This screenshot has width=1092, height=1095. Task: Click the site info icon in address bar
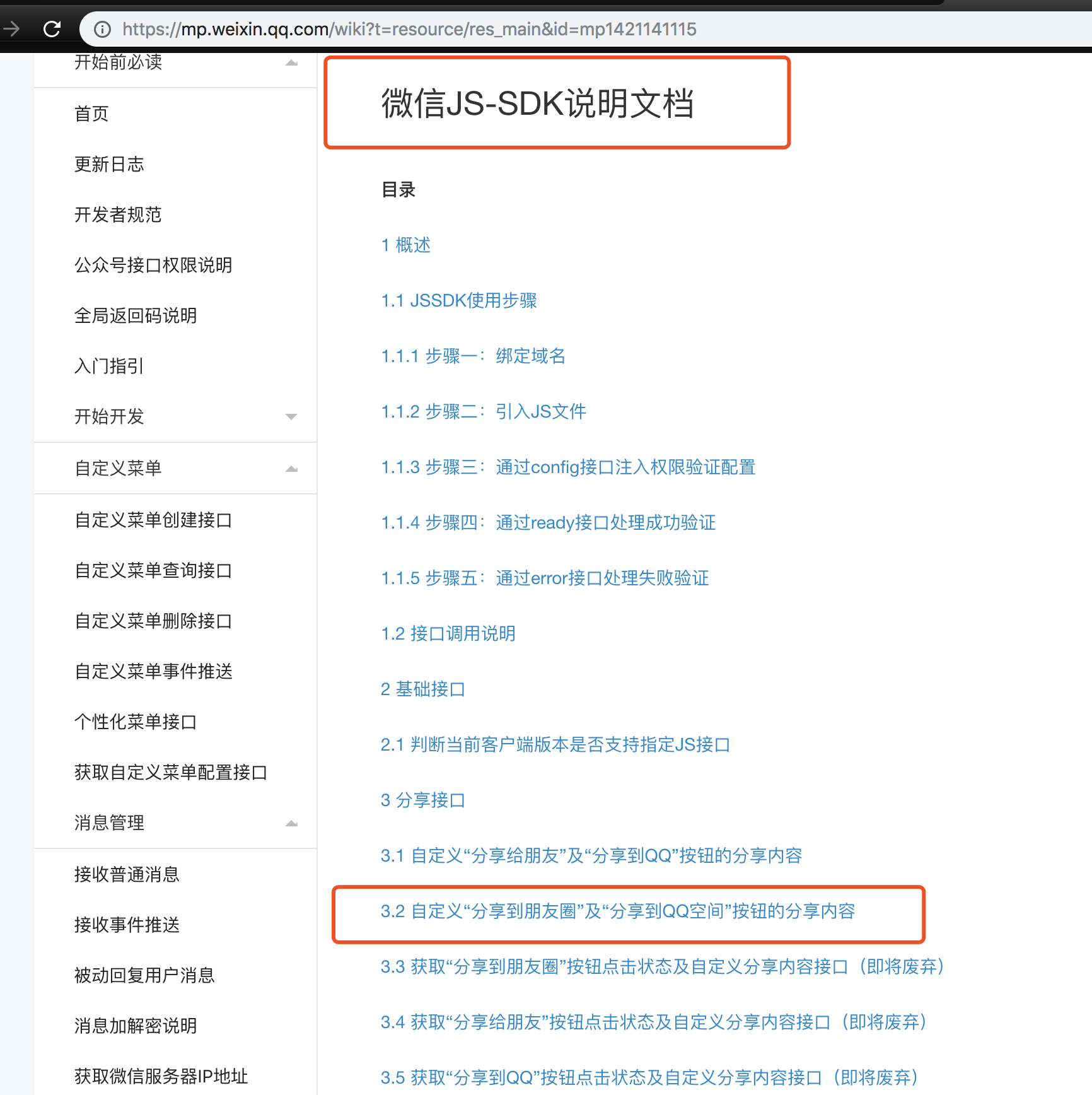coord(102,29)
